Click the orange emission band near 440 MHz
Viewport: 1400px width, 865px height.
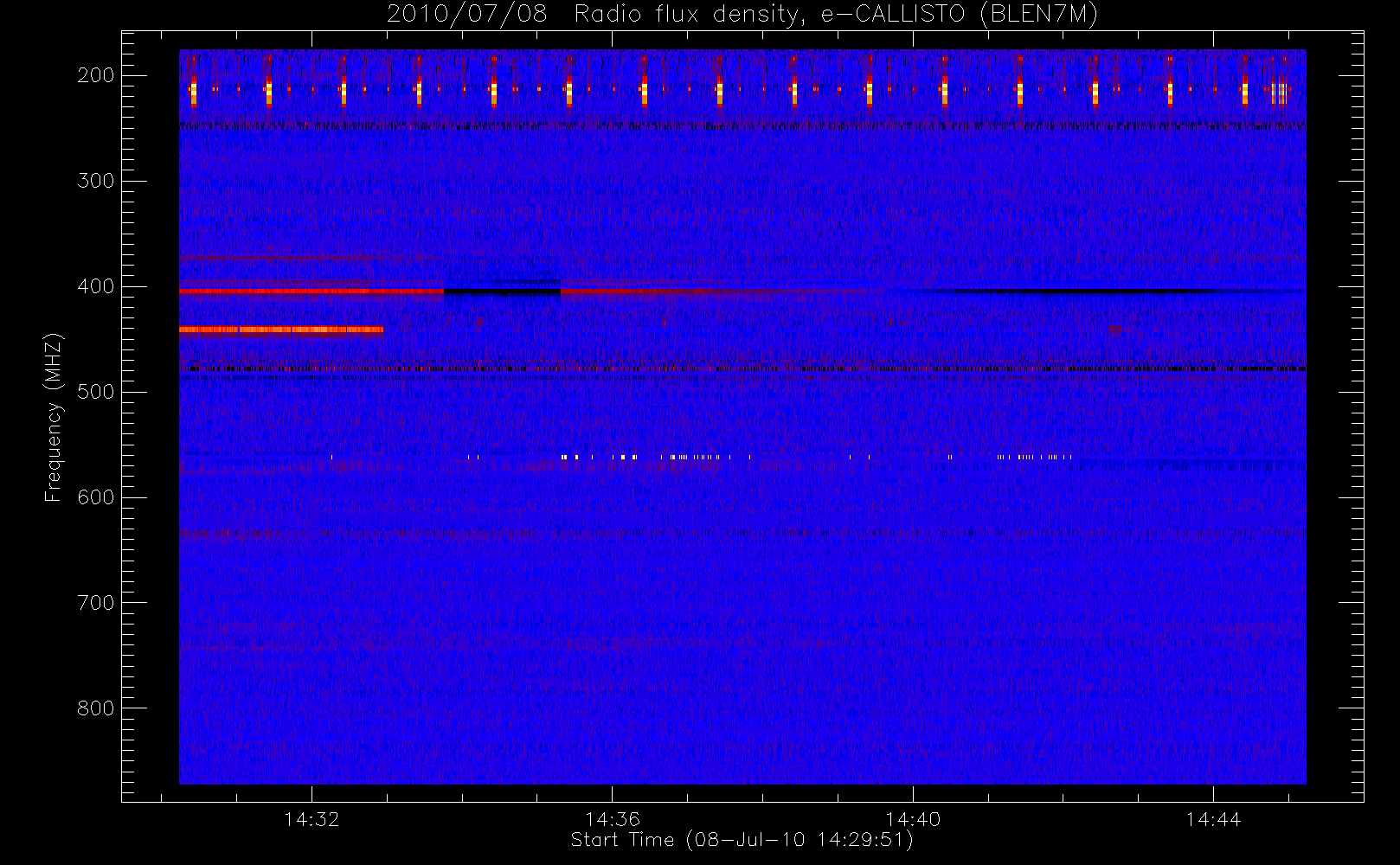[281, 330]
